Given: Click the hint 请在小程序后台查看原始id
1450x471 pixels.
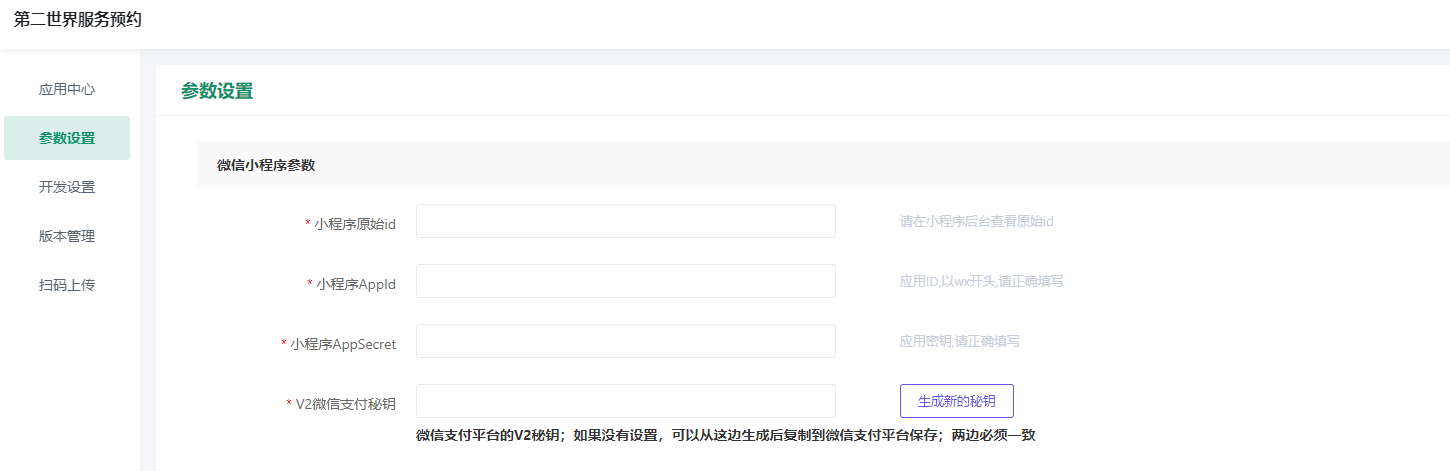Looking at the screenshot, I should pos(977,221).
